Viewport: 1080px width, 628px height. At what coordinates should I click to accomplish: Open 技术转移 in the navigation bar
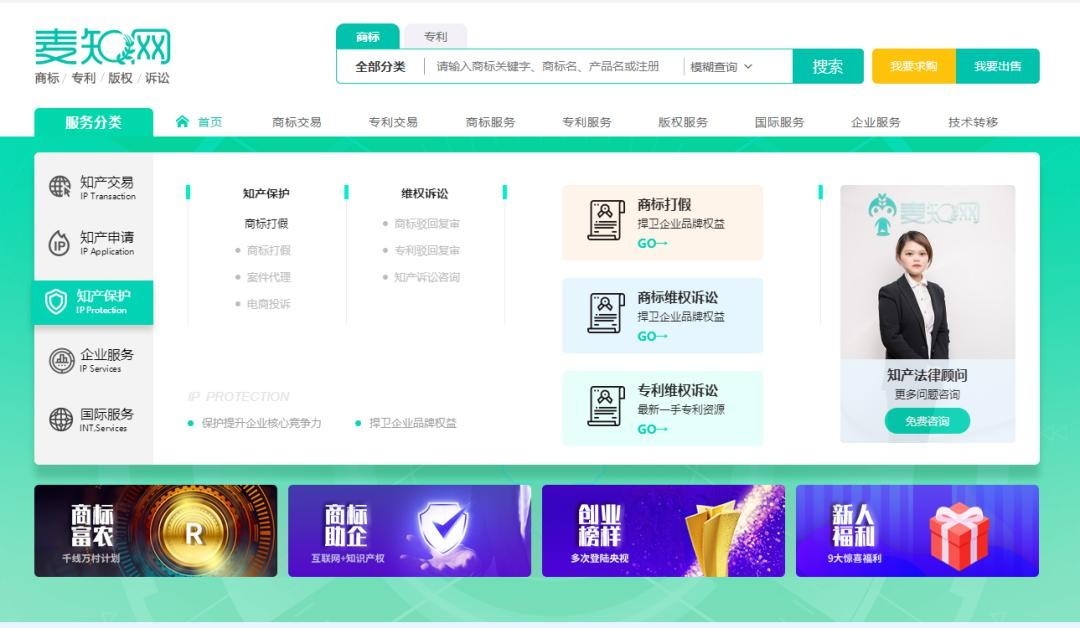pyautogui.click(x=973, y=122)
